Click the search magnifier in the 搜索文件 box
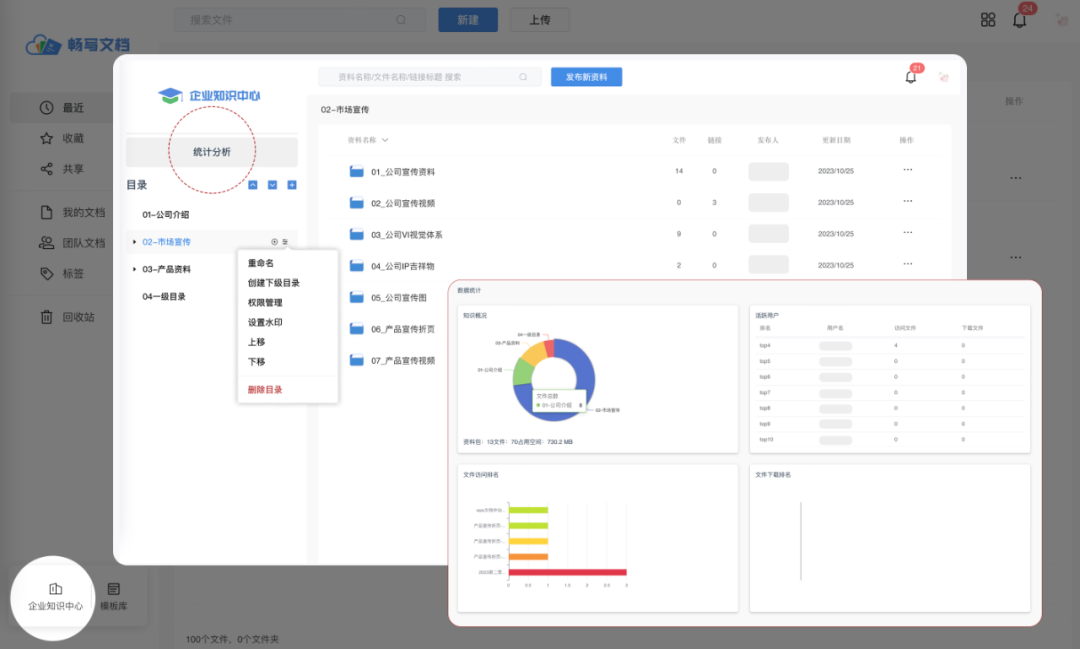The height and width of the screenshot is (649, 1080). [x=401, y=20]
